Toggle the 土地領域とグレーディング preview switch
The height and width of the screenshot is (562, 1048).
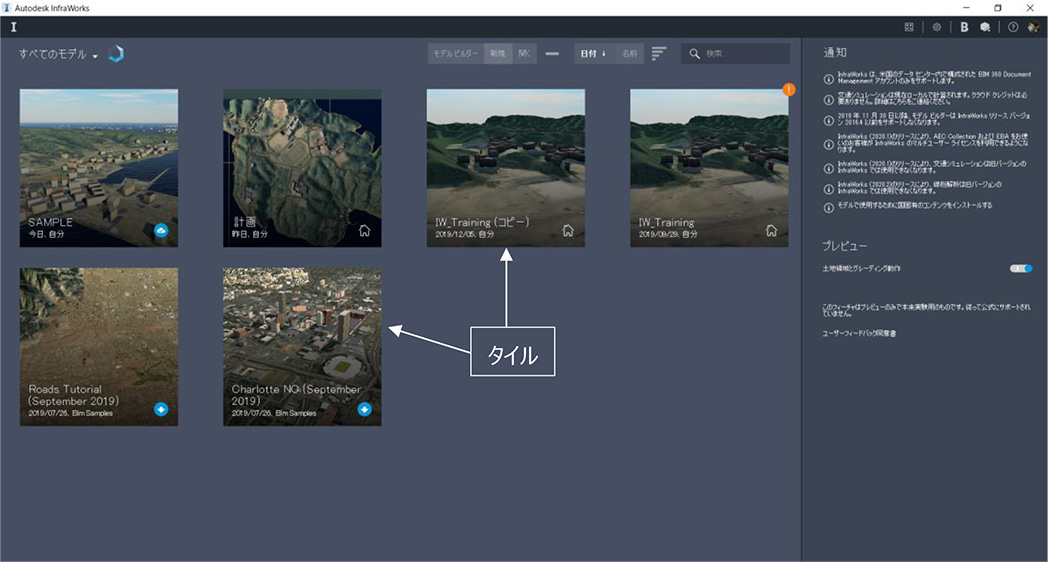pos(1021,268)
